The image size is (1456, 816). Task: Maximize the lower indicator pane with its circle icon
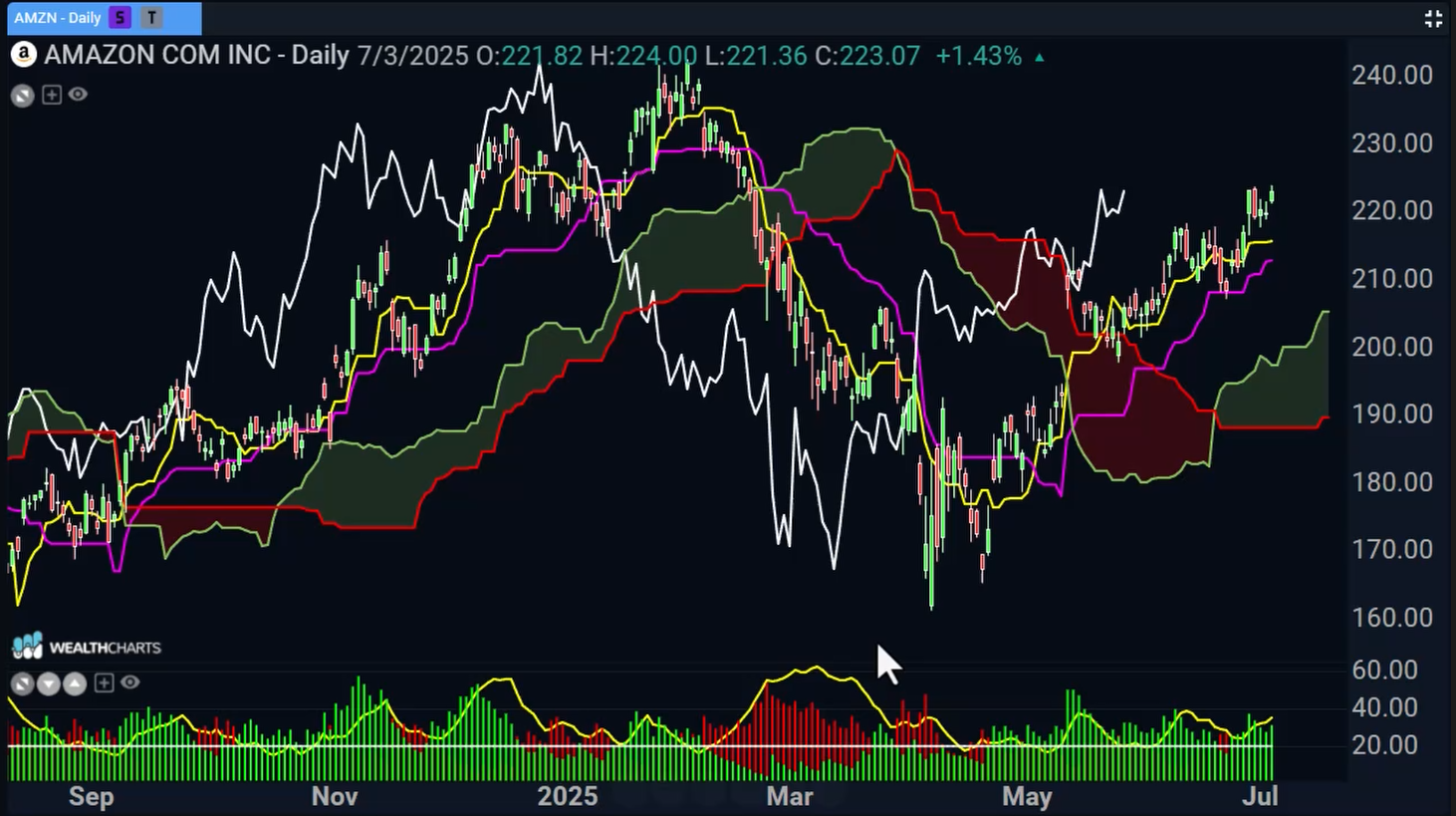(x=22, y=683)
